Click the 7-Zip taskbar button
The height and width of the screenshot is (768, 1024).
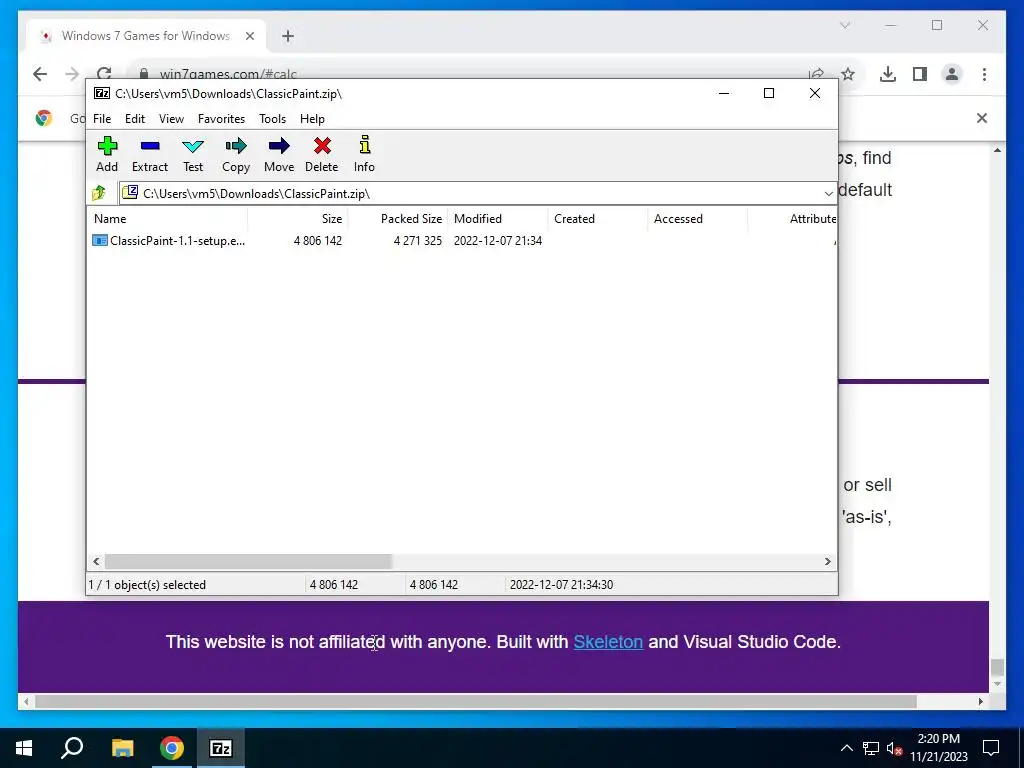[220, 748]
